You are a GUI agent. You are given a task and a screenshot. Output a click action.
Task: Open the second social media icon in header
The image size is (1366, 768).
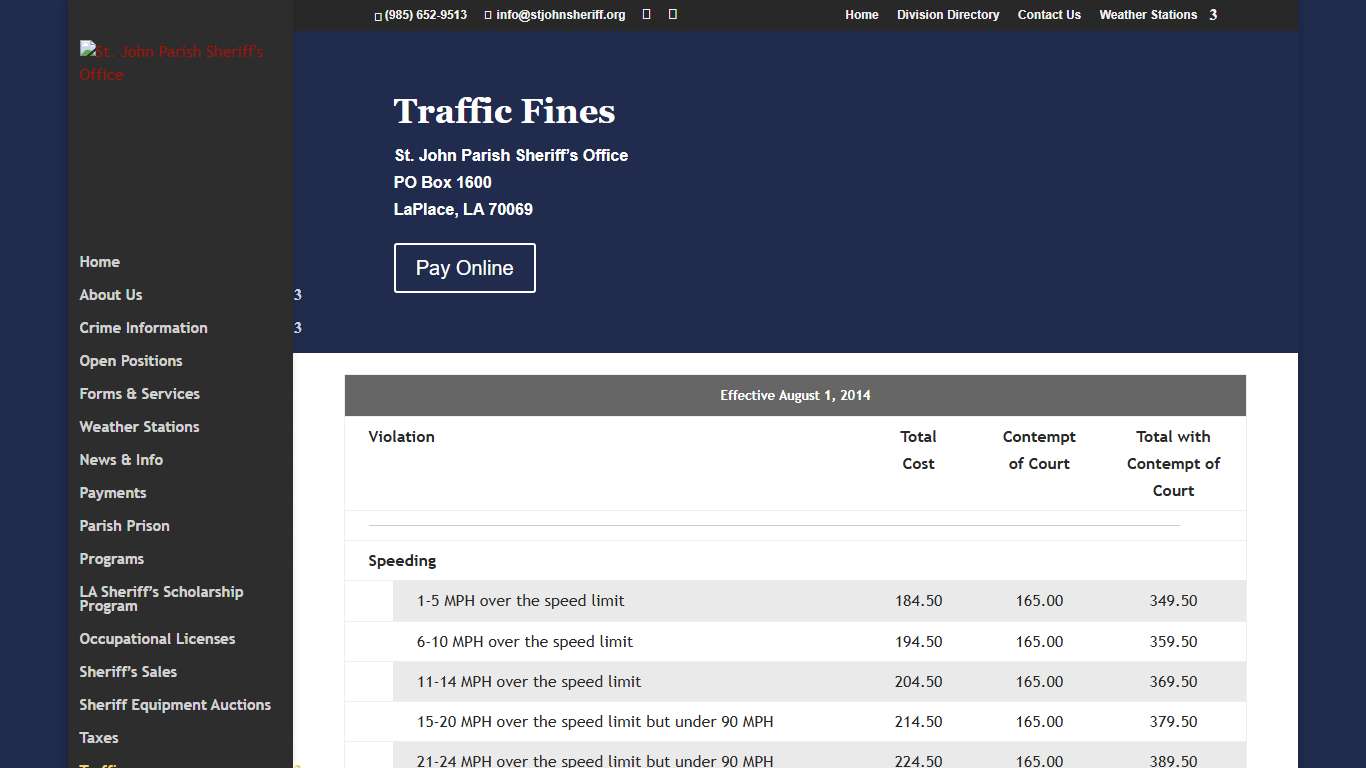(x=671, y=14)
